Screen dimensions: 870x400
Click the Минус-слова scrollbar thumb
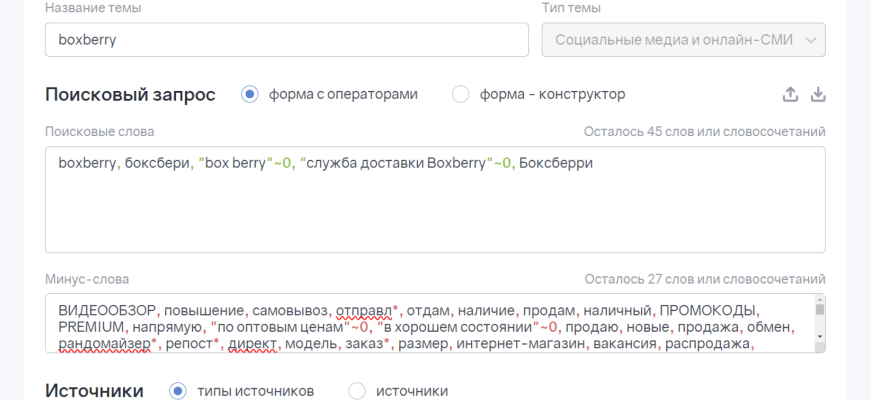(x=820, y=310)
